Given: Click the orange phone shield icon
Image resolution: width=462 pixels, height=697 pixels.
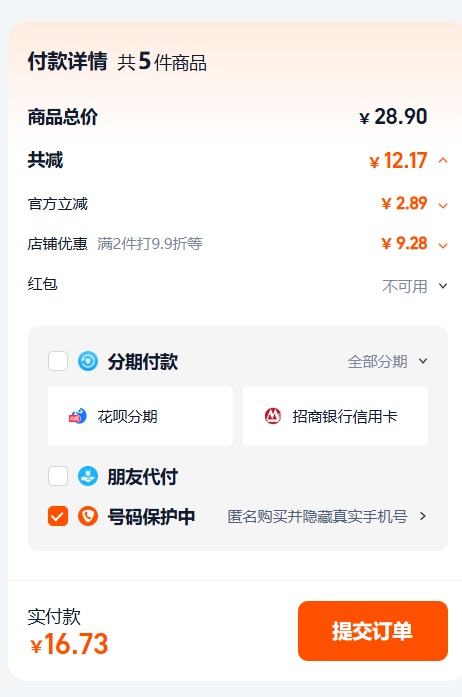Looking at the screenshot, I should coord(88,516).
